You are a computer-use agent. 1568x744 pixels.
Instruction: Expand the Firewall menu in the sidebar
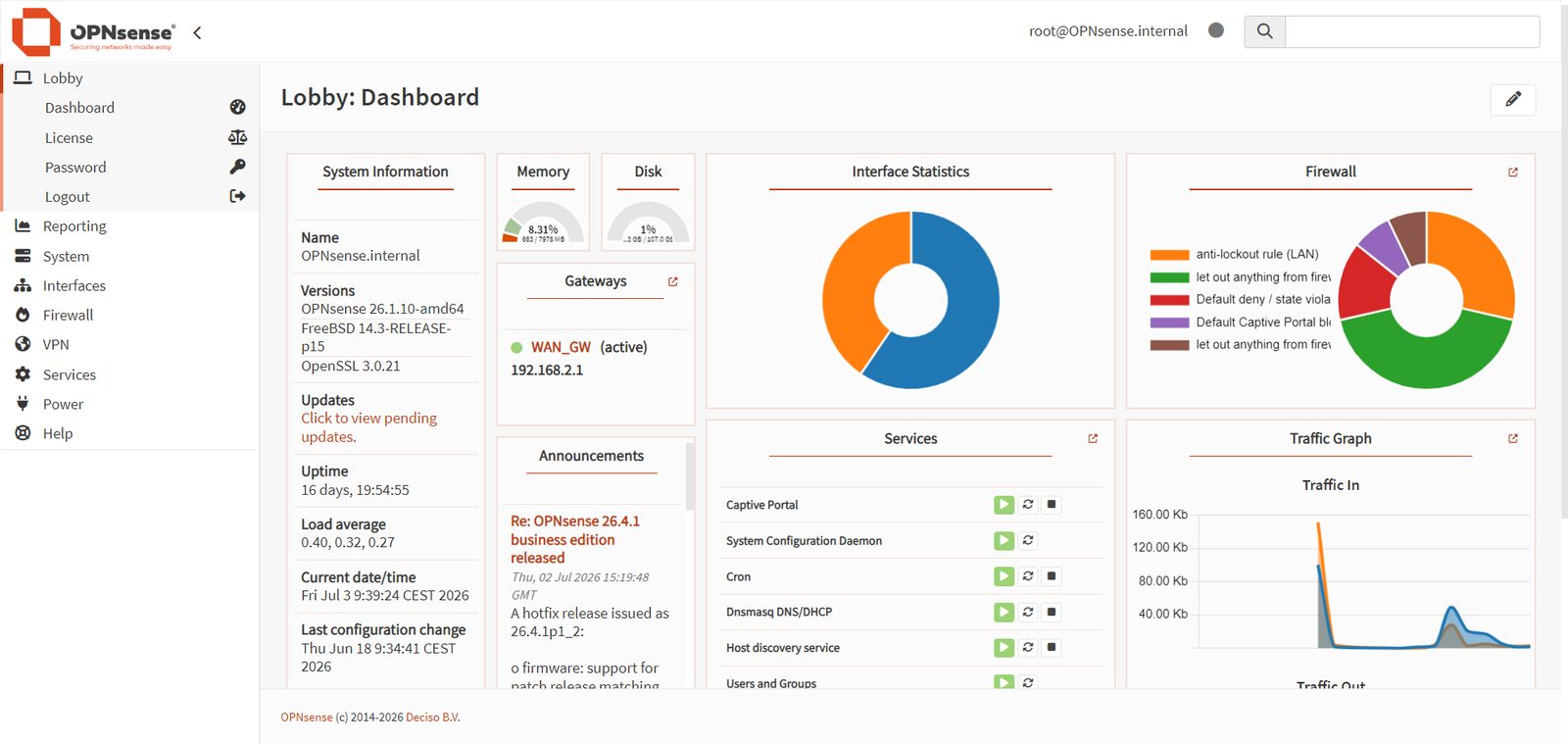130,315
